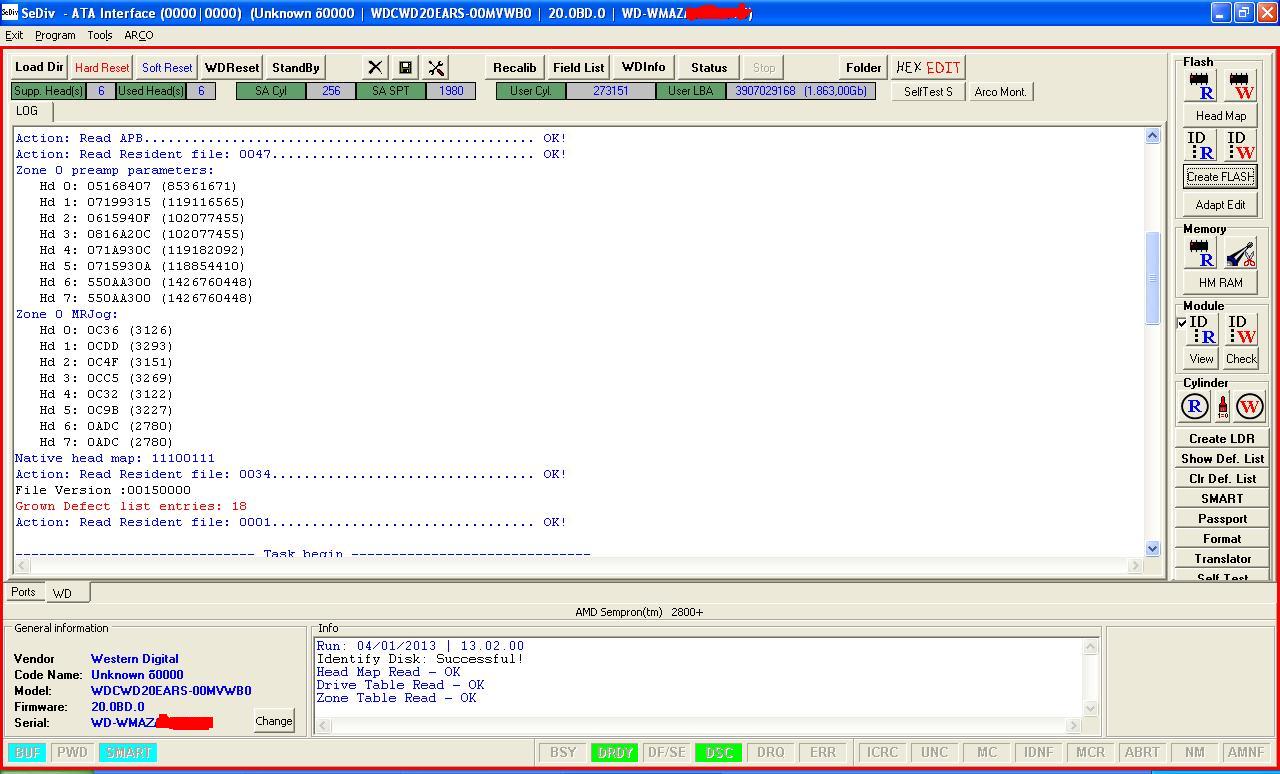Open the Arco Mont. button
This screenshot has width=1280, height=774.
tap(1001, 91)
